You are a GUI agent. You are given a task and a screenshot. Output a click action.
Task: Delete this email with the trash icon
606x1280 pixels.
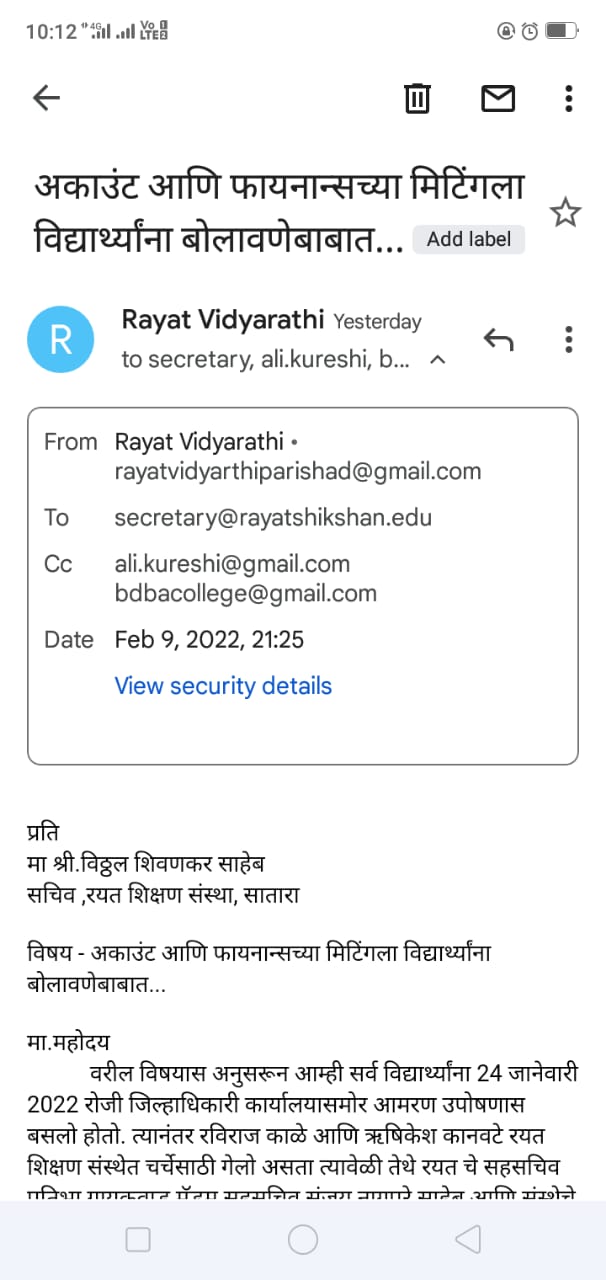416,98
